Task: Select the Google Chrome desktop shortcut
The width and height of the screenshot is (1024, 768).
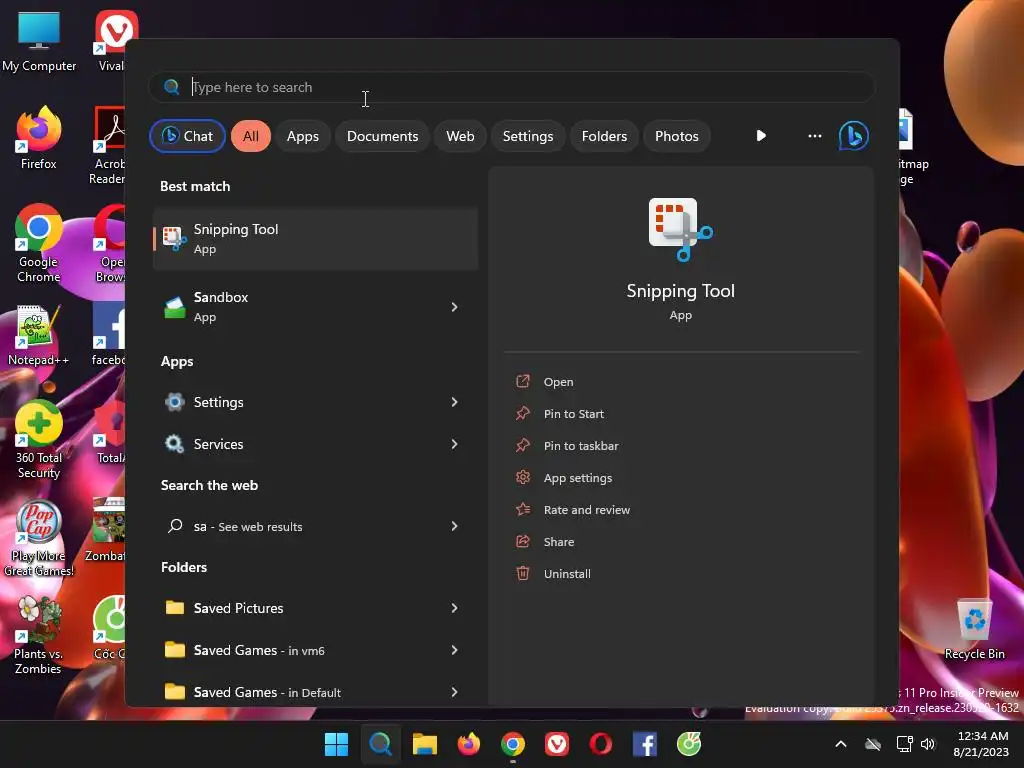Action: point(39,243)
